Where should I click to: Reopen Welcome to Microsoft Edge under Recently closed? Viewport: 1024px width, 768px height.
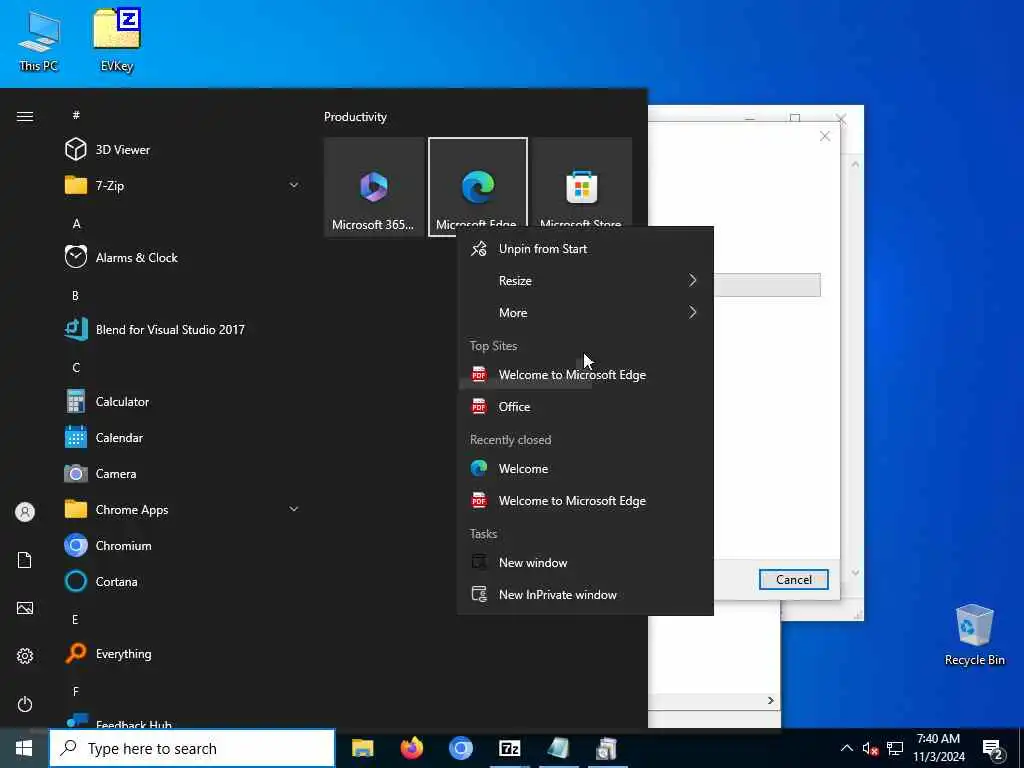point(585,501)
